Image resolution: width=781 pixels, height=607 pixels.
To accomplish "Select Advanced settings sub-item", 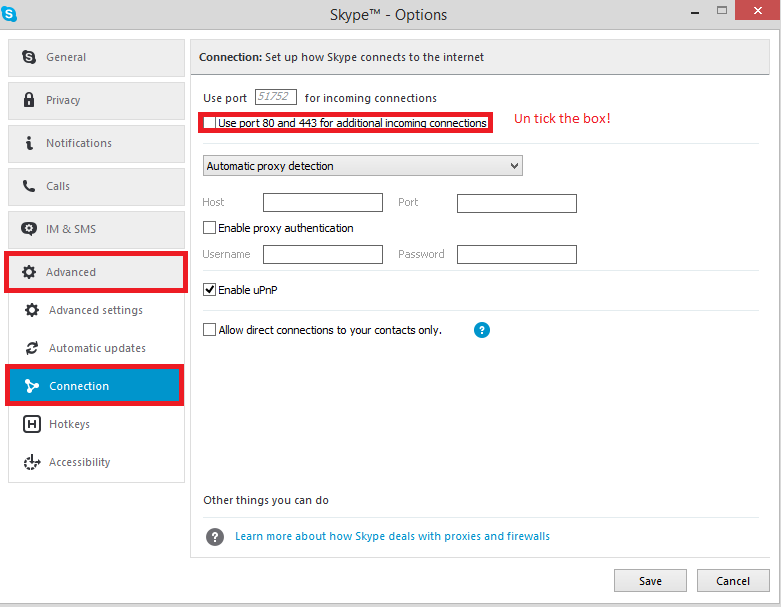I will [x=96, y=310].
